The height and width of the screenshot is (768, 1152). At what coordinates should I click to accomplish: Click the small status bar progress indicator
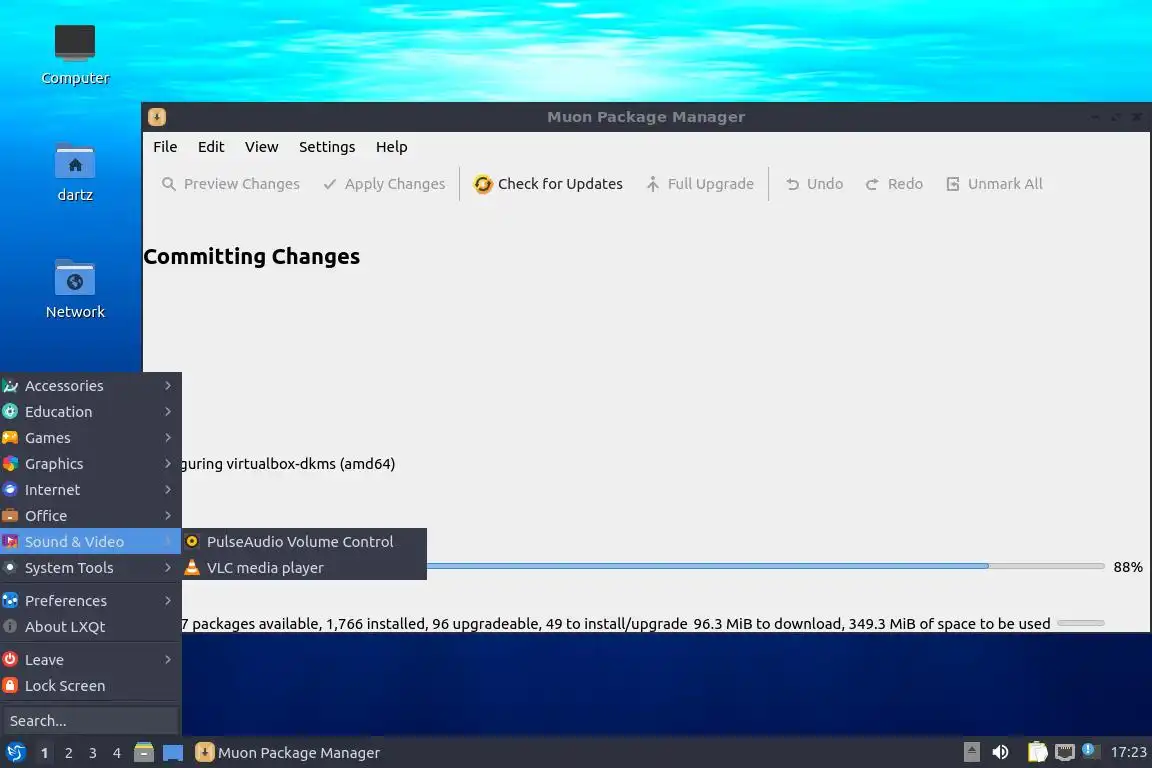[x=1081, y=623]
